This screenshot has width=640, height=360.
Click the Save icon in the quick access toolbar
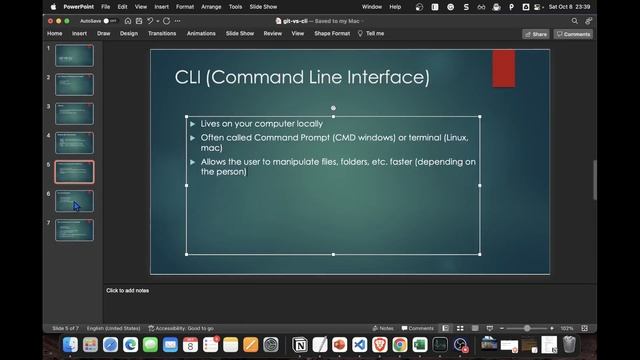coord(139,21)
